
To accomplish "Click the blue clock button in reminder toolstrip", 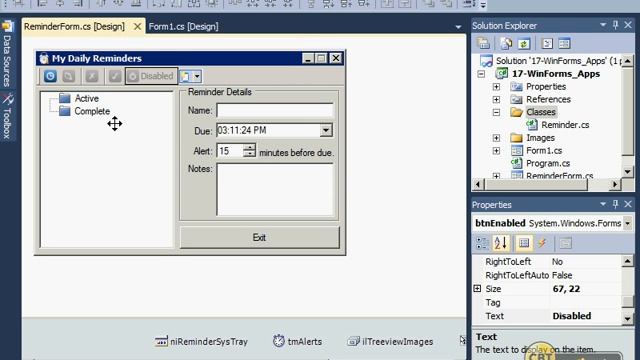I will pyautogui.click(x=50, y=76).
